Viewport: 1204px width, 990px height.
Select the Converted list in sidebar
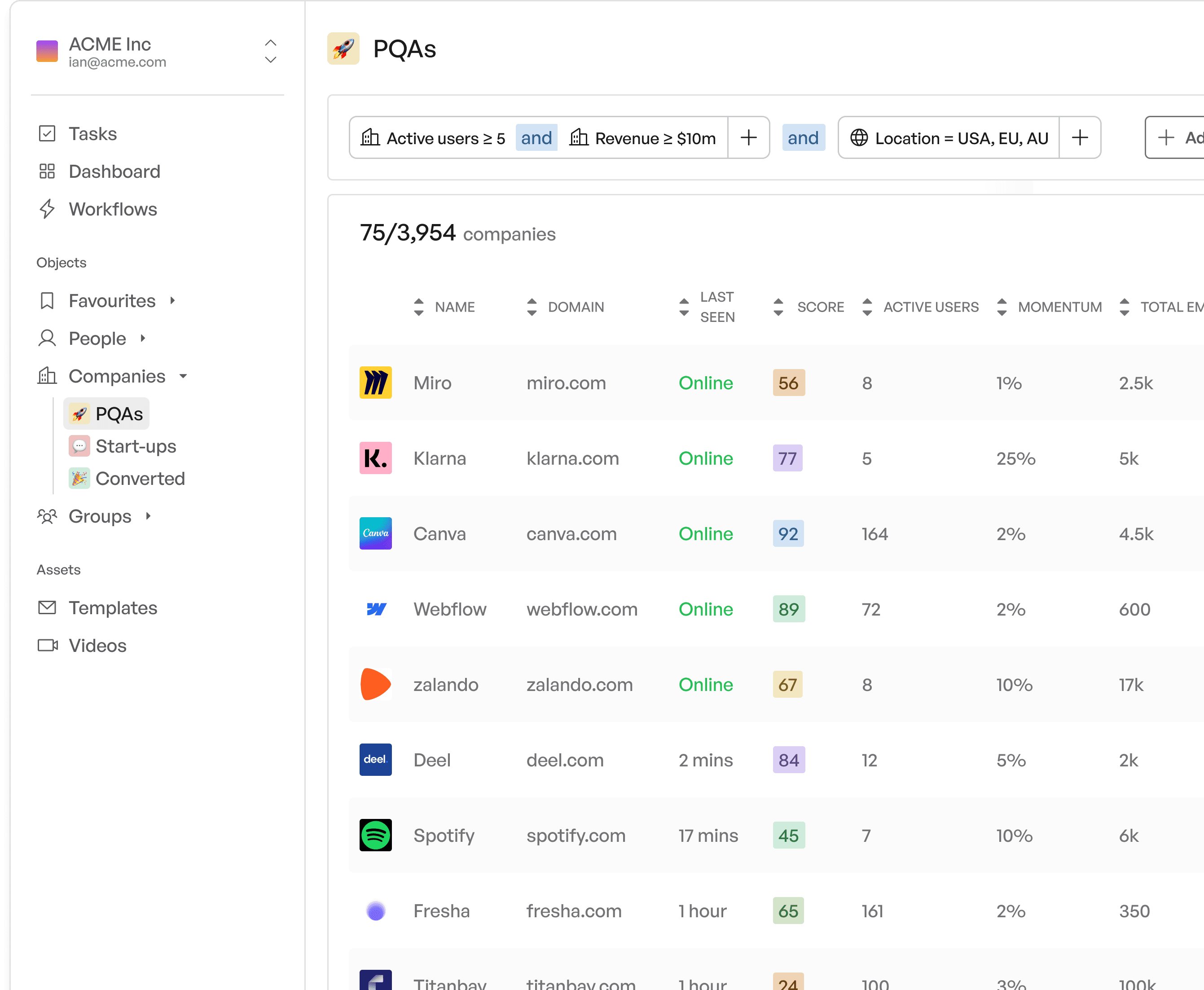point(140,479)
